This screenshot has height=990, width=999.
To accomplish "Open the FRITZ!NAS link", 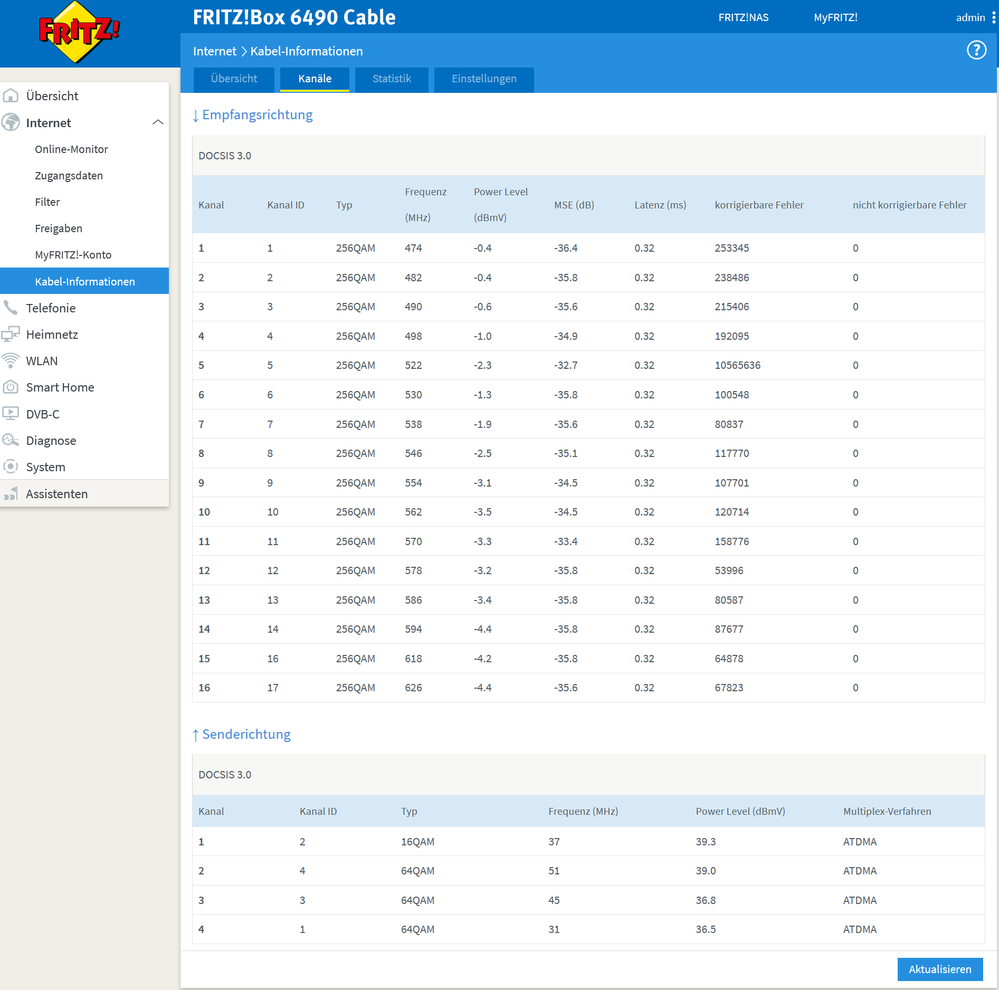I will (743, 17).
